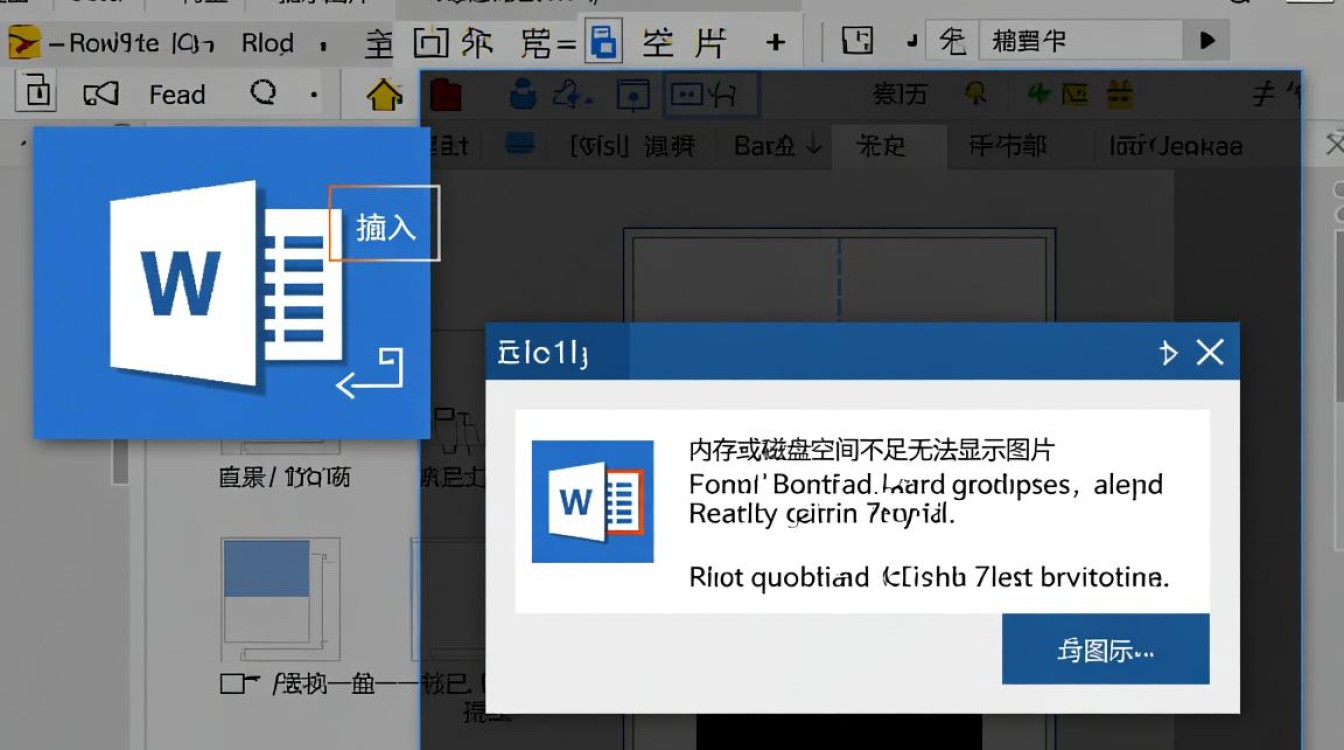Screen dimensions: 1344x750
Task: Click the blue button at dialog bottom right
Action: [1105, 650]
